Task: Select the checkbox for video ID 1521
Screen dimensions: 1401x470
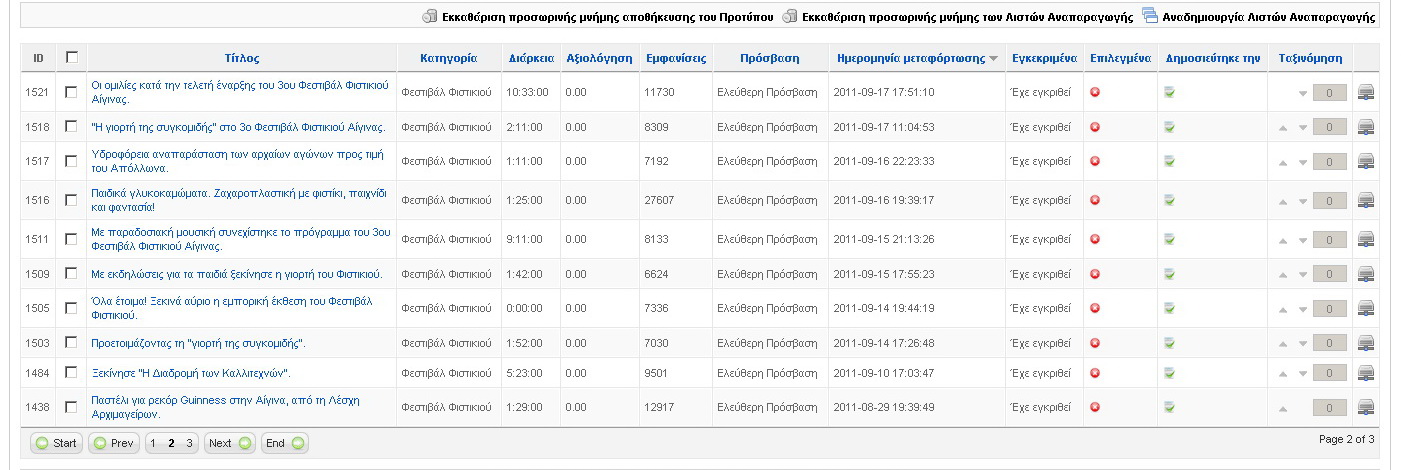Action: tap(71, 92)
